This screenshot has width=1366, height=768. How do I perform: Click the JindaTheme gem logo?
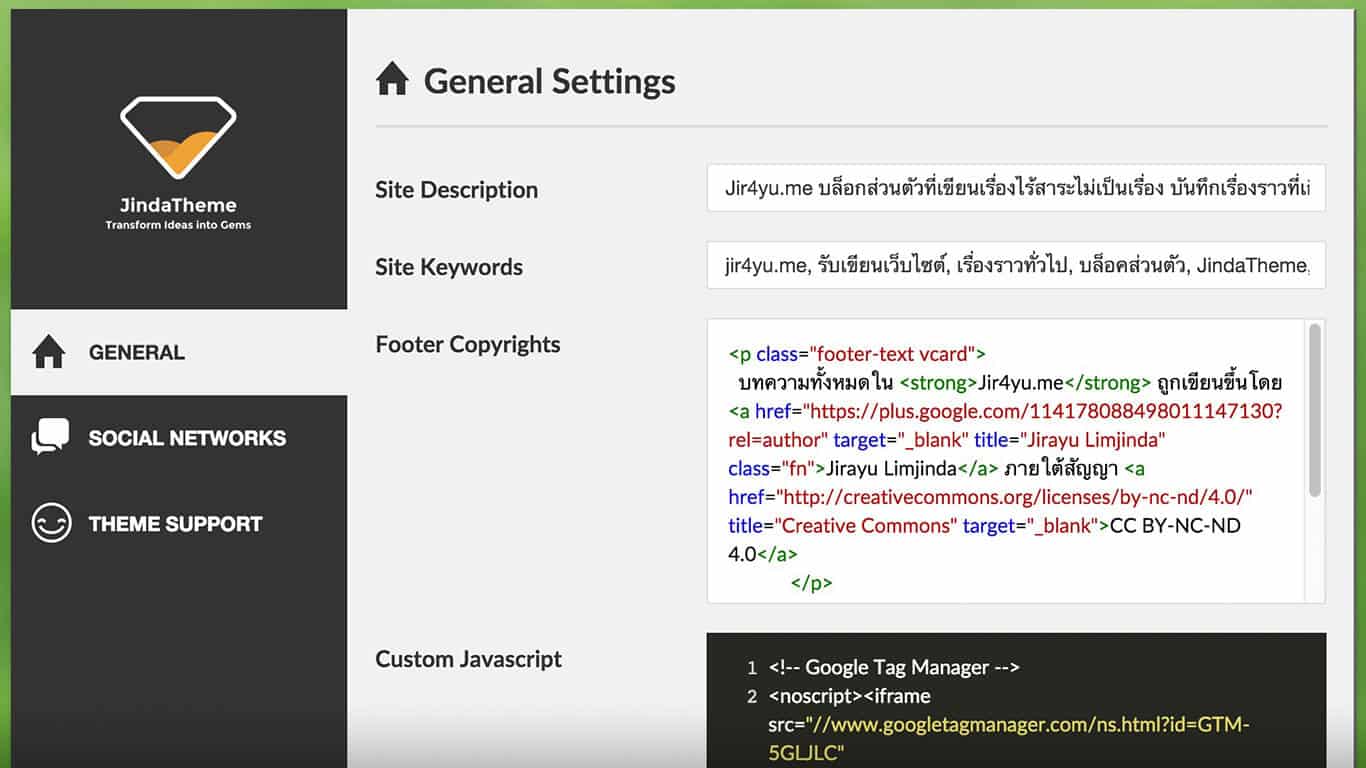tap(178, 137)
